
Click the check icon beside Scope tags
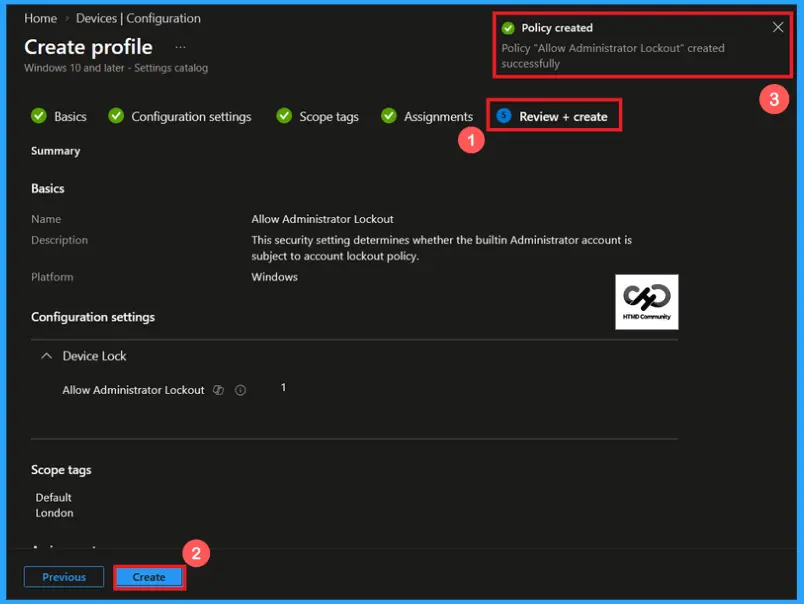tap(284, 116)
